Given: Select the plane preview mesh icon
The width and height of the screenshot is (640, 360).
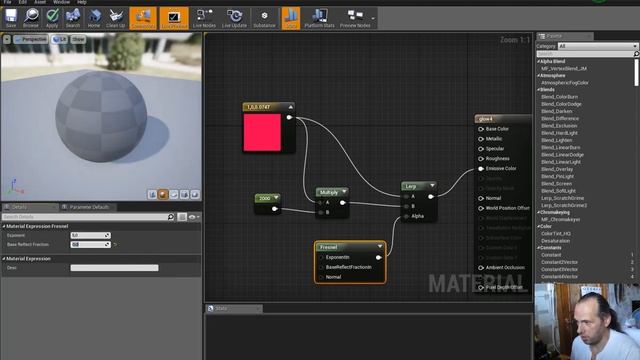Looking at the screenshot, I should (173, 194).
